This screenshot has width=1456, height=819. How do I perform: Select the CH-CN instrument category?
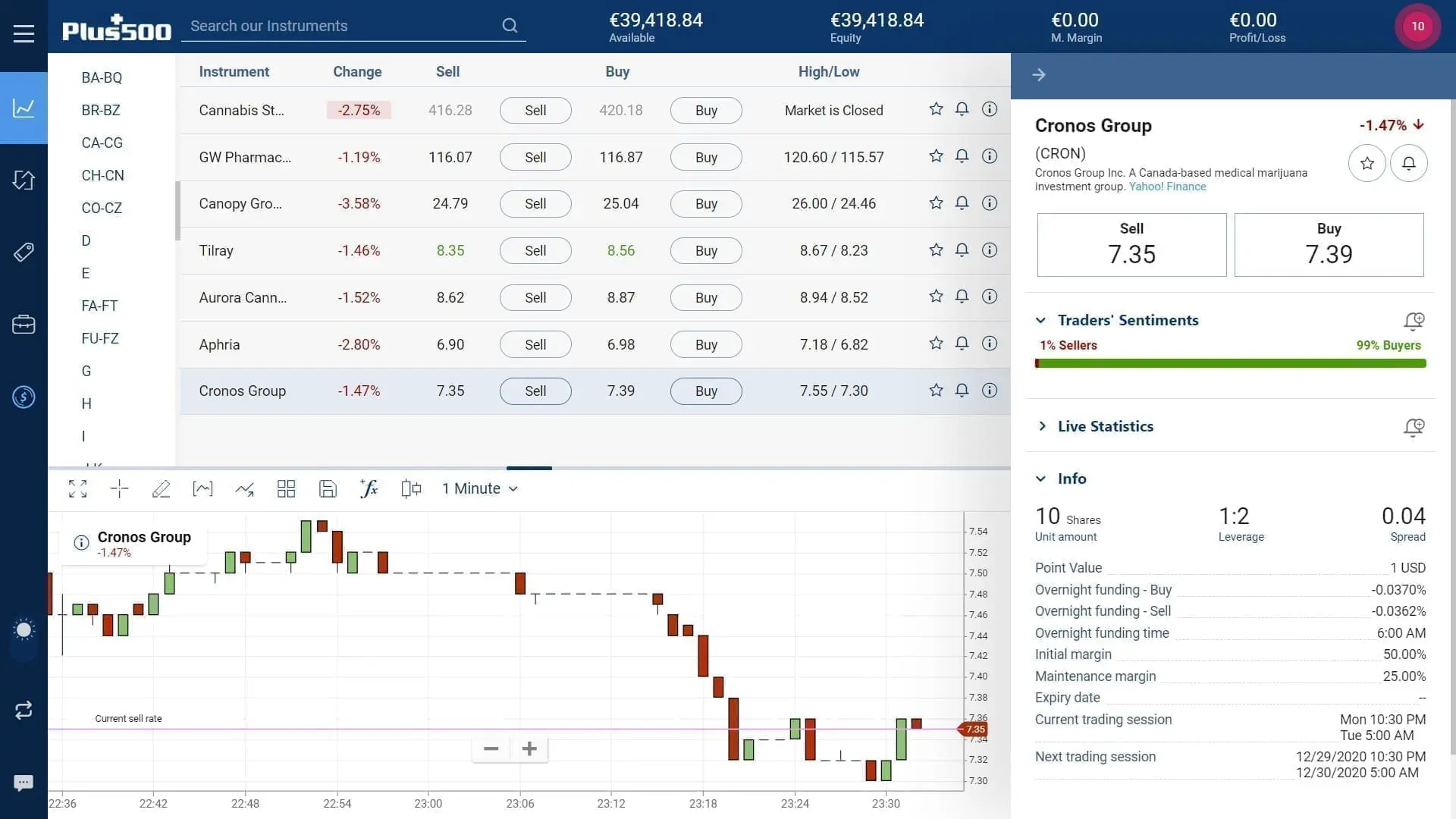point(102,175)
